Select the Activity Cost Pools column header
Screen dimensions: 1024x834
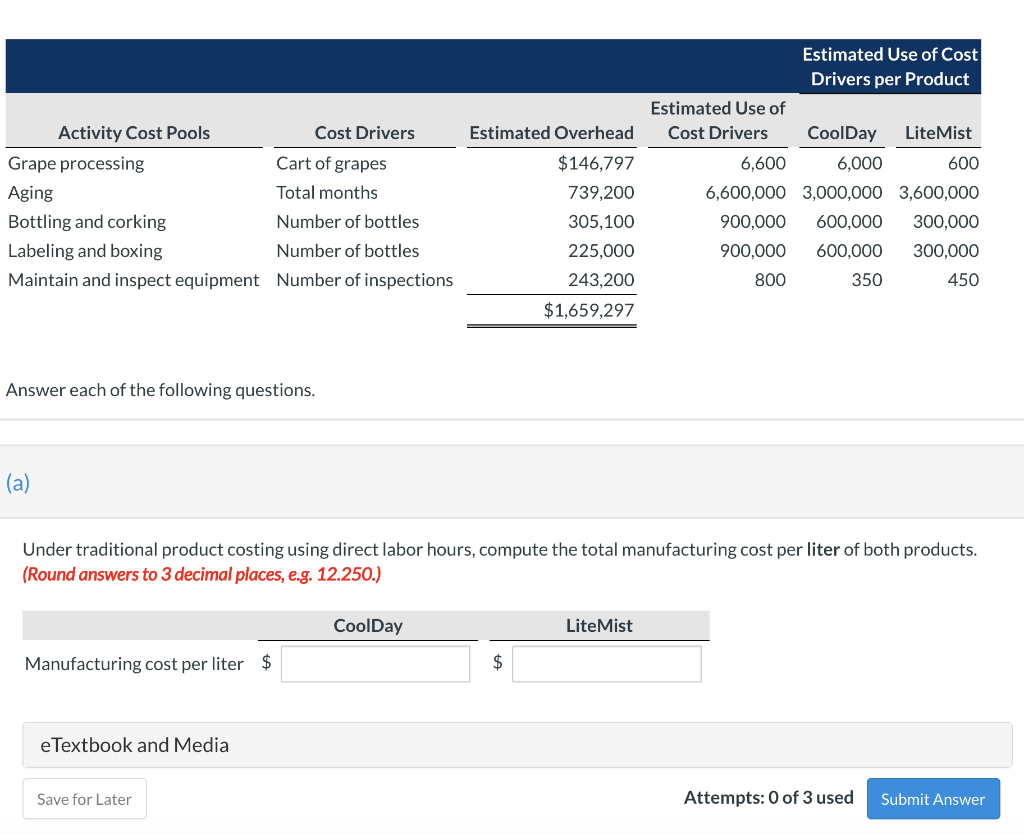pyautogui.click(x=134, y=133)
